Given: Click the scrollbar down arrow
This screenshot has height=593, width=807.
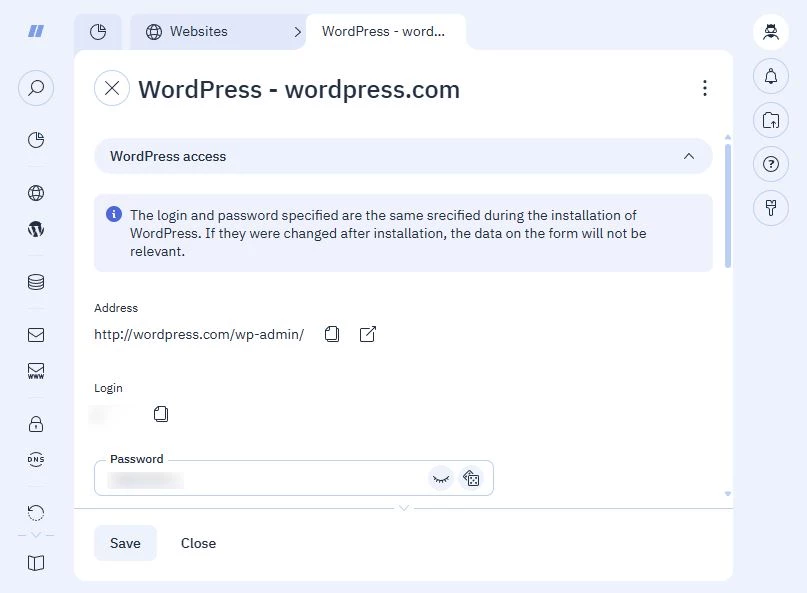Looking at the screenshot, I should coord(728,494).
